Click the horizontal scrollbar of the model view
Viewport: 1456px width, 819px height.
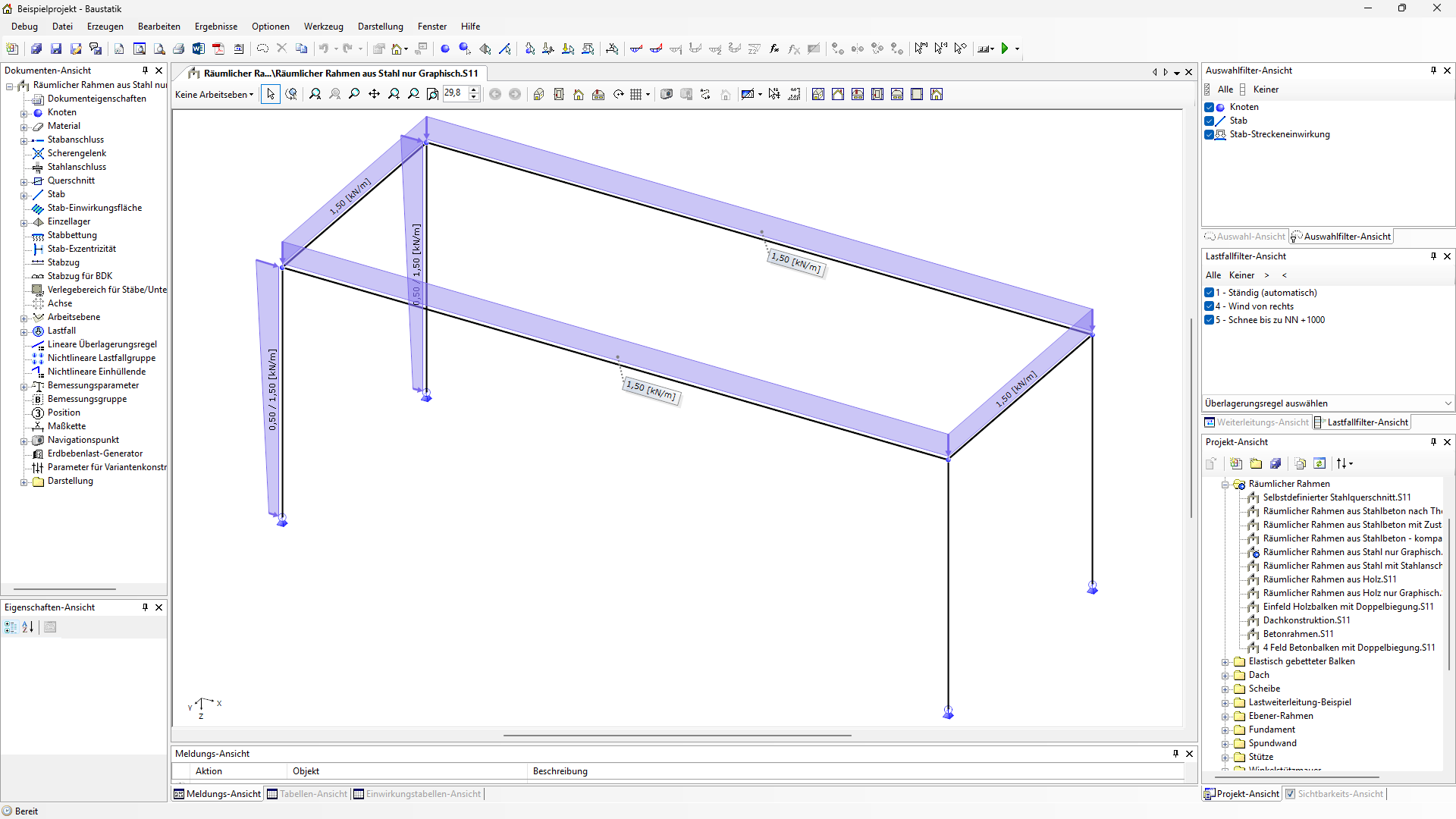click(x=676, y=735)
